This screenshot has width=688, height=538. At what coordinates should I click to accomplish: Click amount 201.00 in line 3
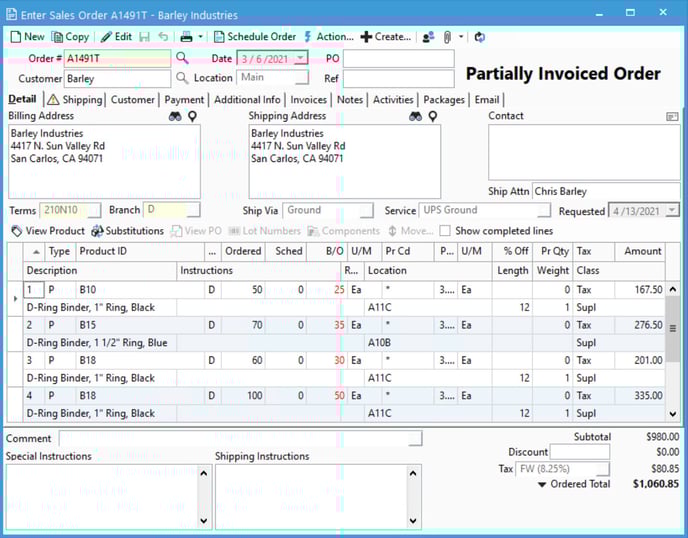648,360
